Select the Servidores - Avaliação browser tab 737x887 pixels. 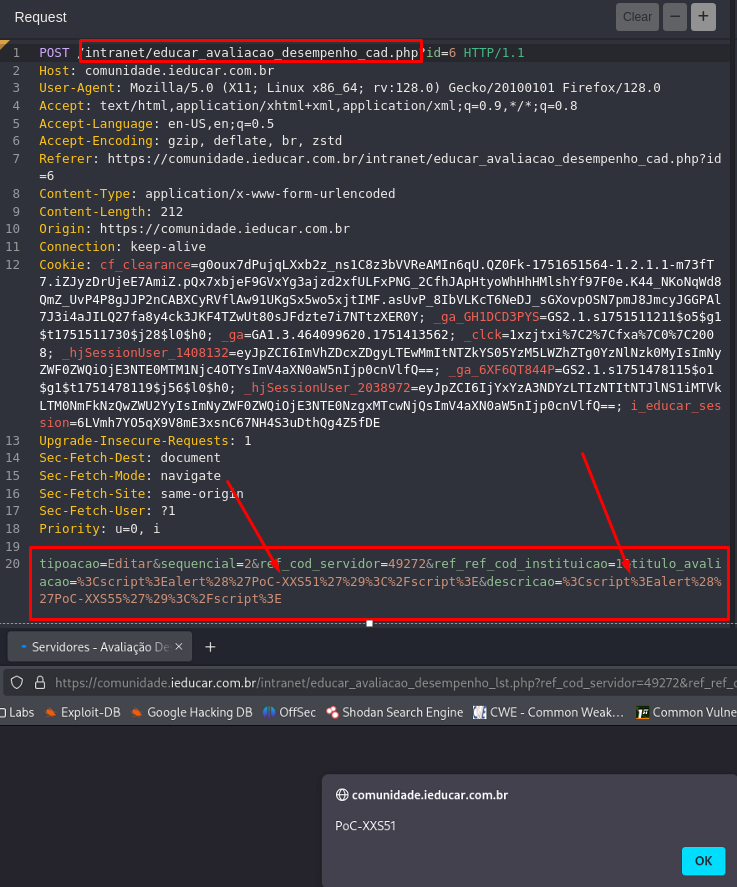pos(100,647)
